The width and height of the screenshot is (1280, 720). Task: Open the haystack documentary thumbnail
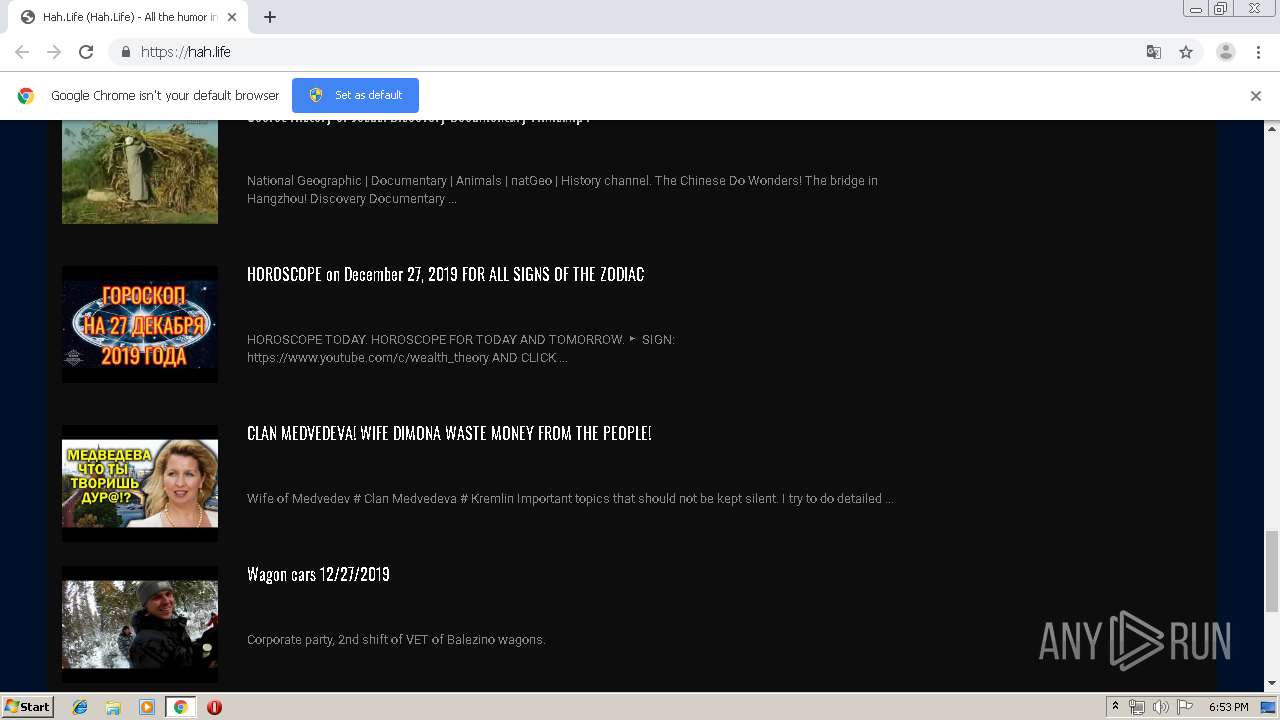pos(140,171)
